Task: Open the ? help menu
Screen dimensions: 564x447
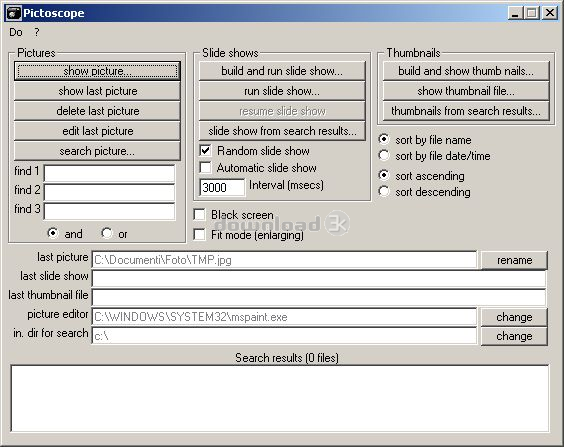Action: 37,32
